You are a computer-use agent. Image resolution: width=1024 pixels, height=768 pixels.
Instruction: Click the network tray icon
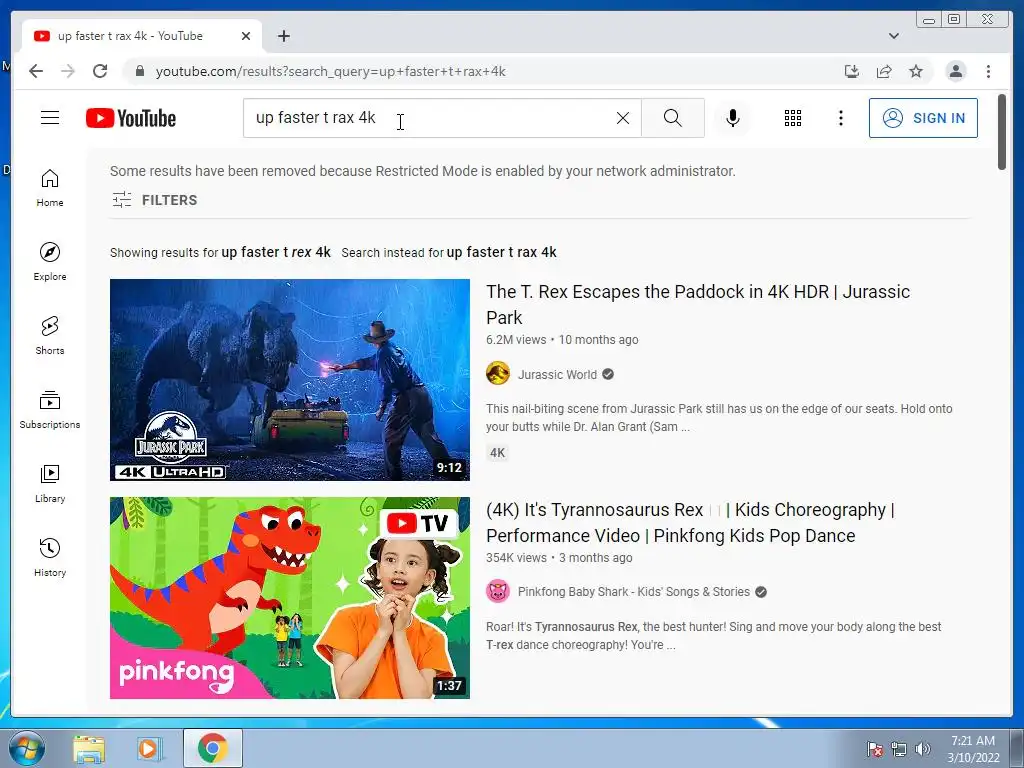pyautogui.click(x=899, y=749)
